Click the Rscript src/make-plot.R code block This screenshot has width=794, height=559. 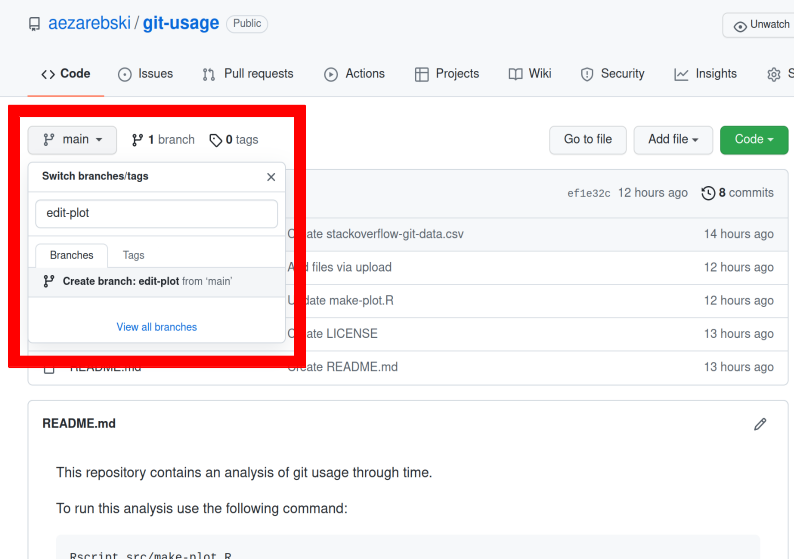(x=408, y=547)
